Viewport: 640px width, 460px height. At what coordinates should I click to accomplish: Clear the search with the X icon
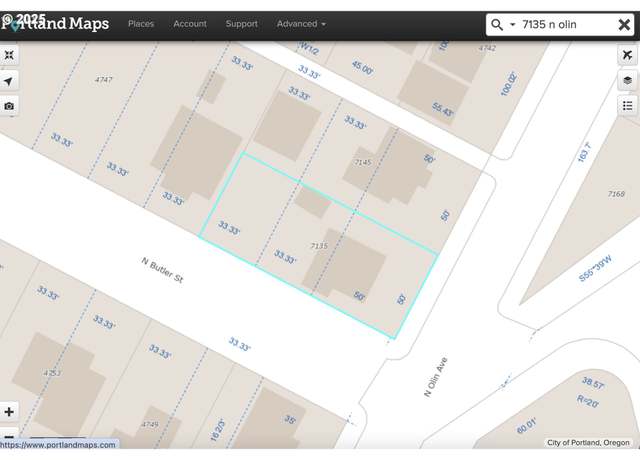[624, 24]
